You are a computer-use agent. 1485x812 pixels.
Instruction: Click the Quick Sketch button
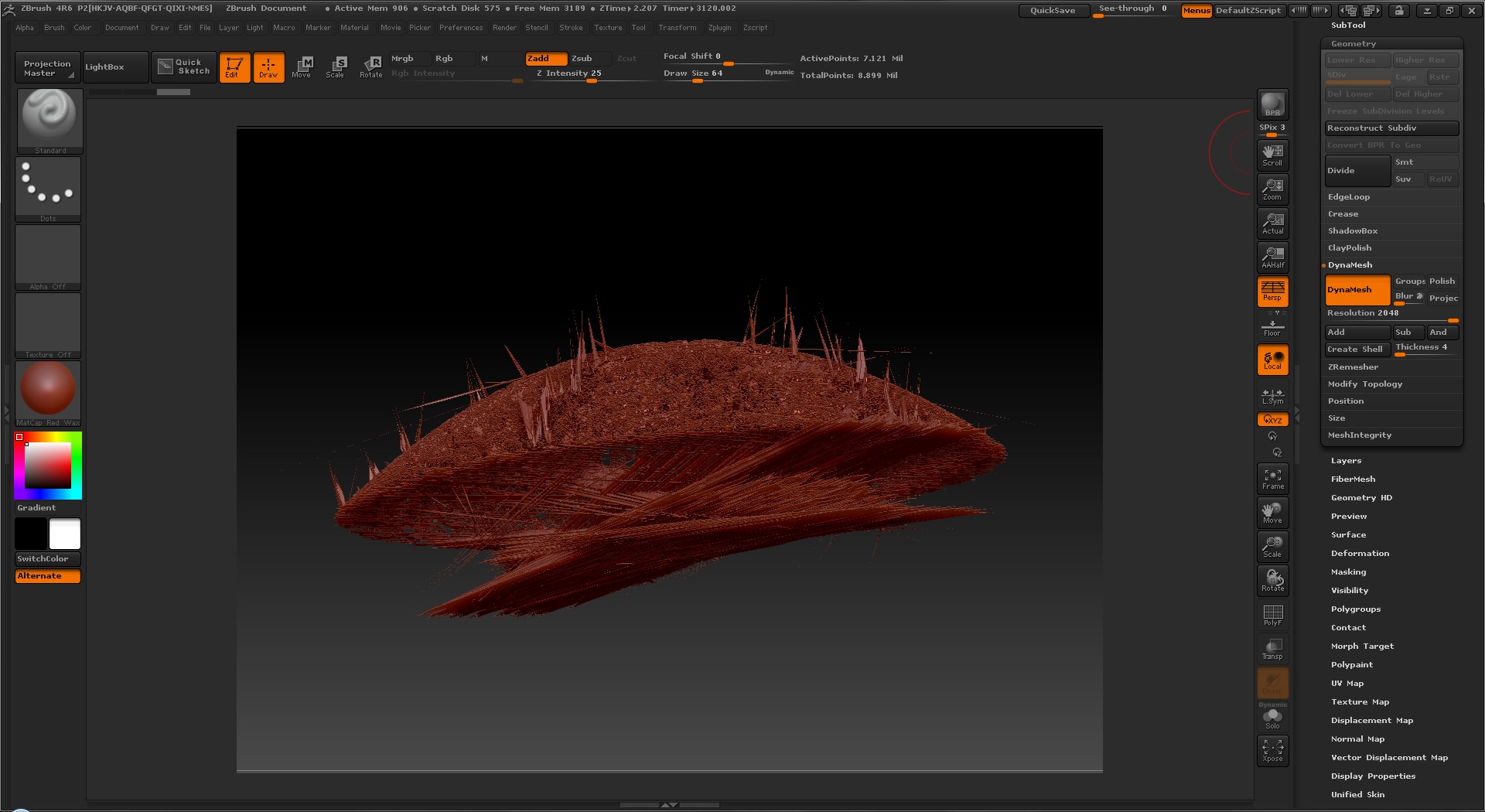coord(184,67)
